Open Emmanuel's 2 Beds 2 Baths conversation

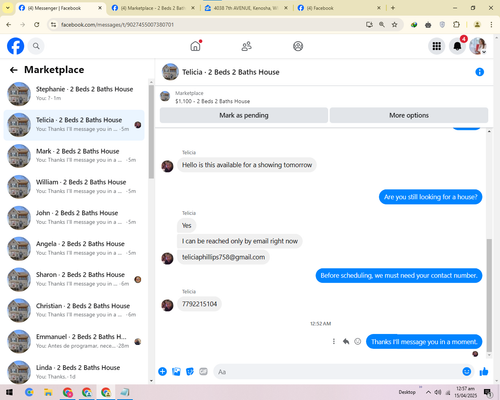[74, 341]
